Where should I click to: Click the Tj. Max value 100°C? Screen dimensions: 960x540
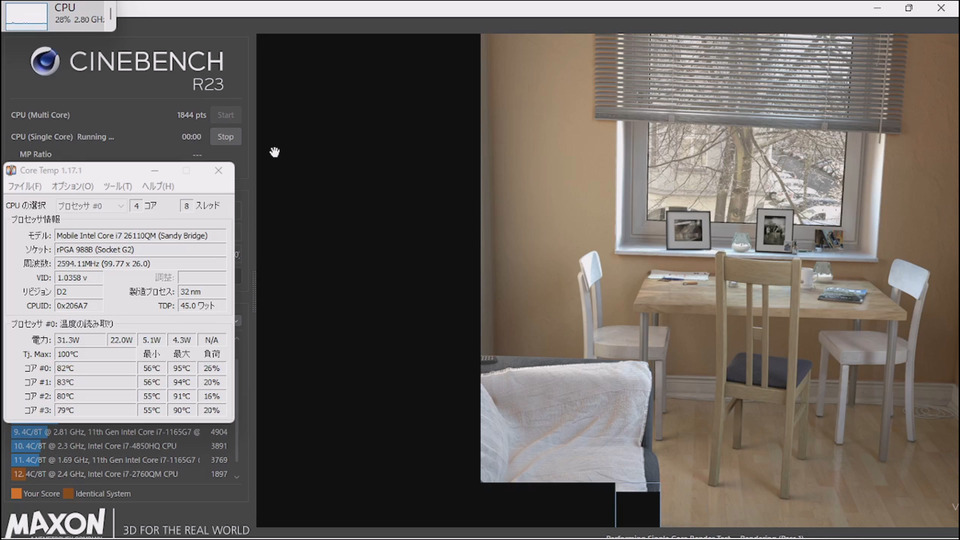pos(95,354)
